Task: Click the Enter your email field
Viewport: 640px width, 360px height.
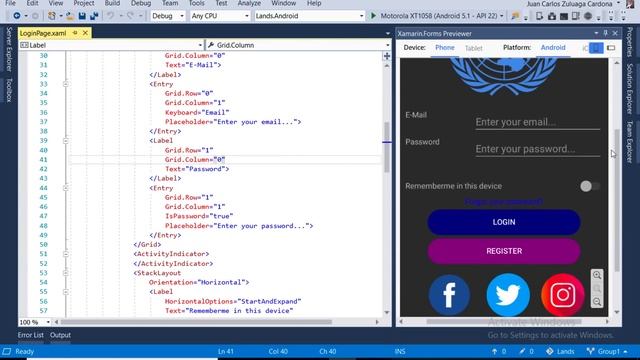Action: click(538, 122)
